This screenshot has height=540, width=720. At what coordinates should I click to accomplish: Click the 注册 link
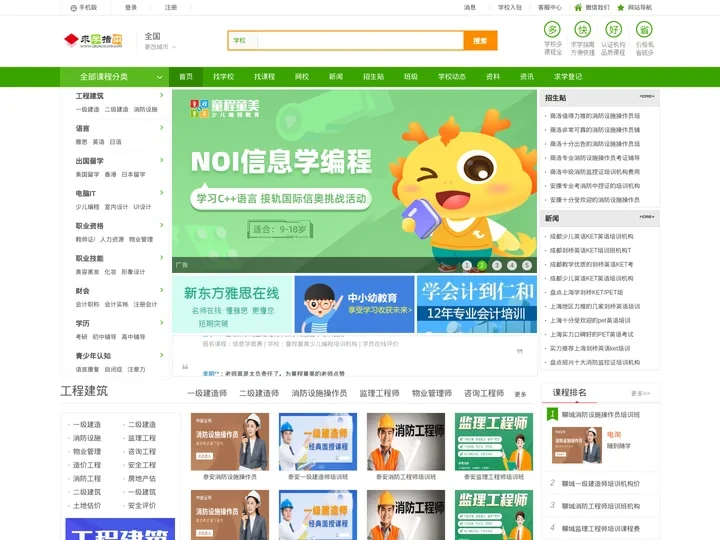(170, 7)
